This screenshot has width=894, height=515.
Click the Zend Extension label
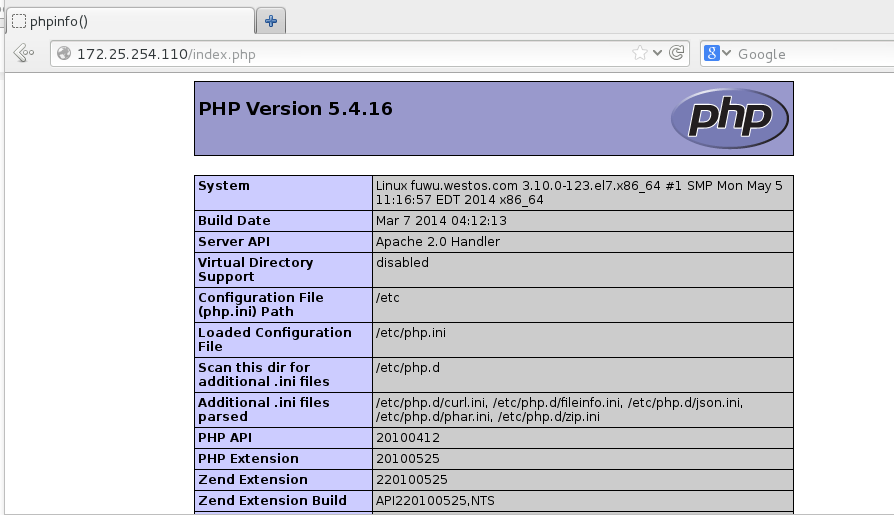[253, 480]
